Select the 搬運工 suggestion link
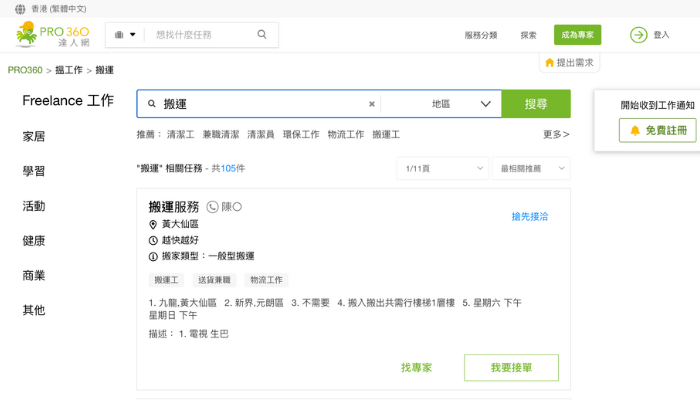The image size is (700, 400). pyautogui.click(x=386, y=134)
